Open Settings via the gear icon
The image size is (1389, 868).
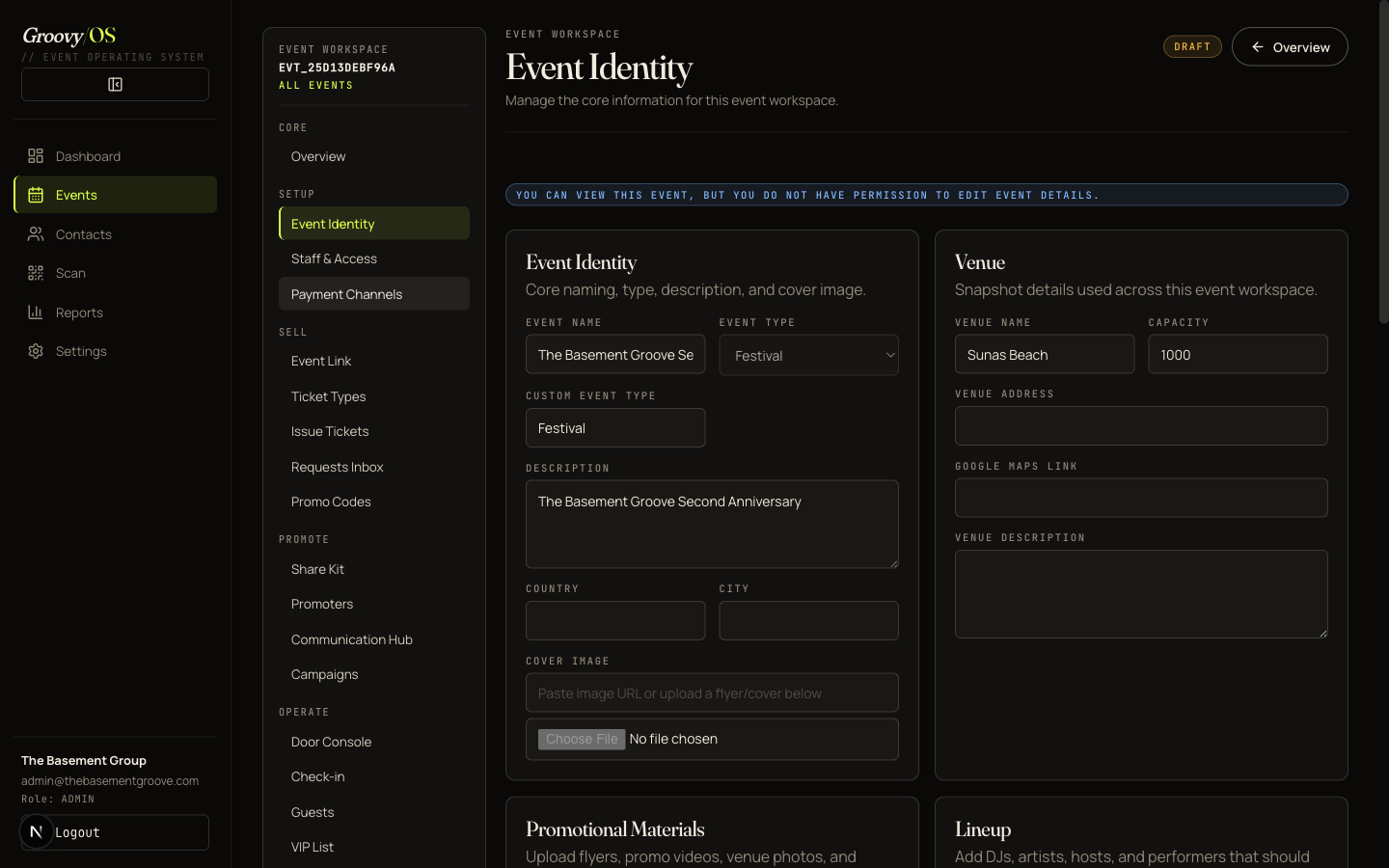pos(36,351)
